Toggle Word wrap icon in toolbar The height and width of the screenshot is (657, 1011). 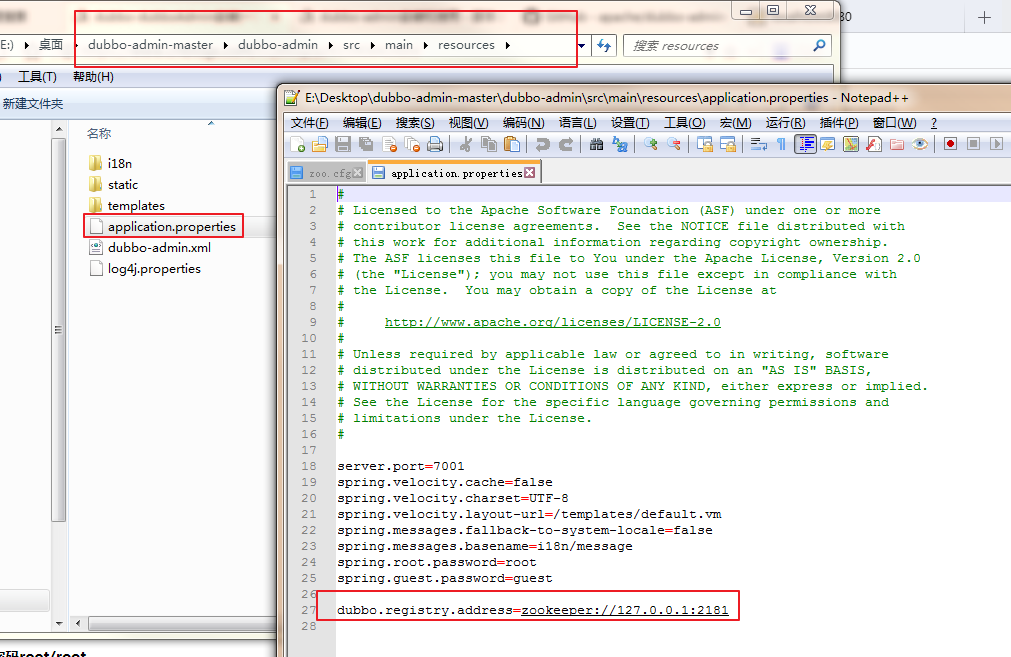pos(758,144)
